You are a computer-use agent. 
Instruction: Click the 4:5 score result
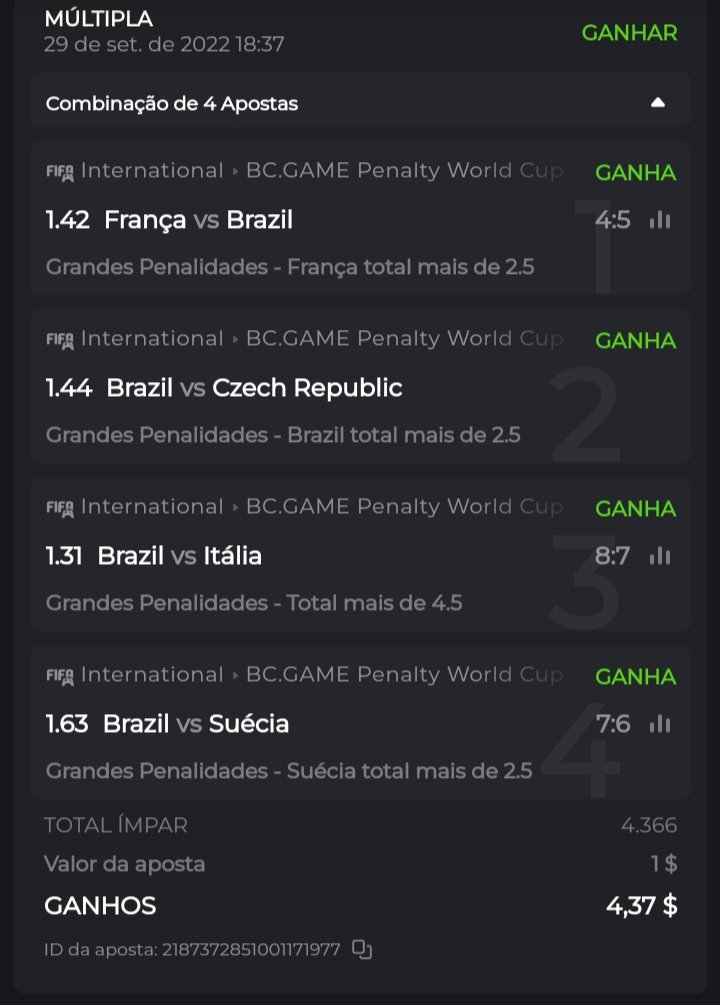click(x=612, y=220)
